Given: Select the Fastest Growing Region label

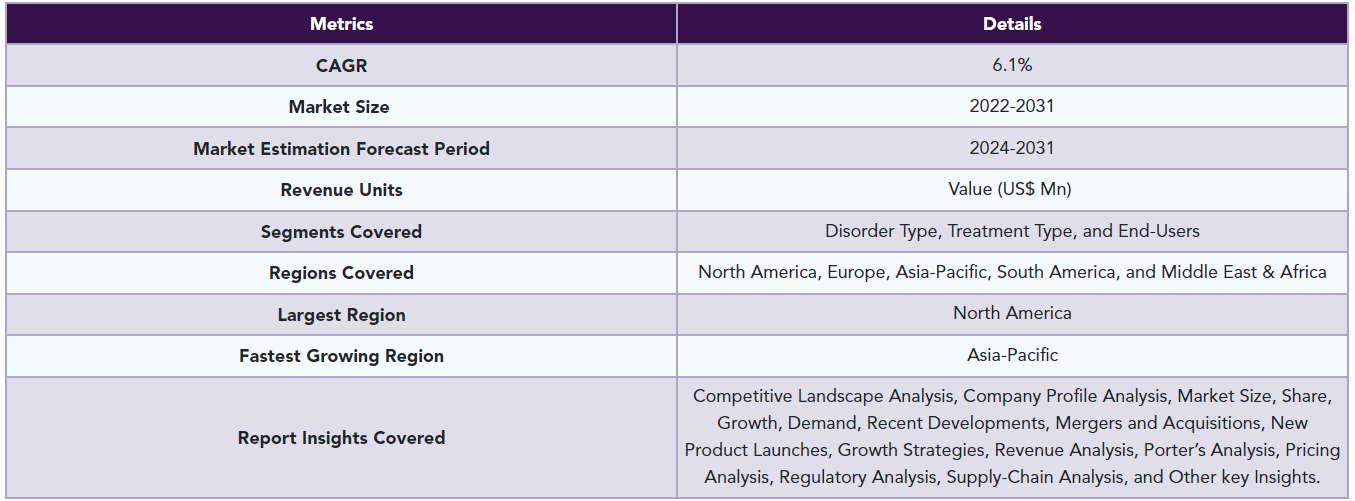Looking at the screenshot, I should [x=341, y=356].
